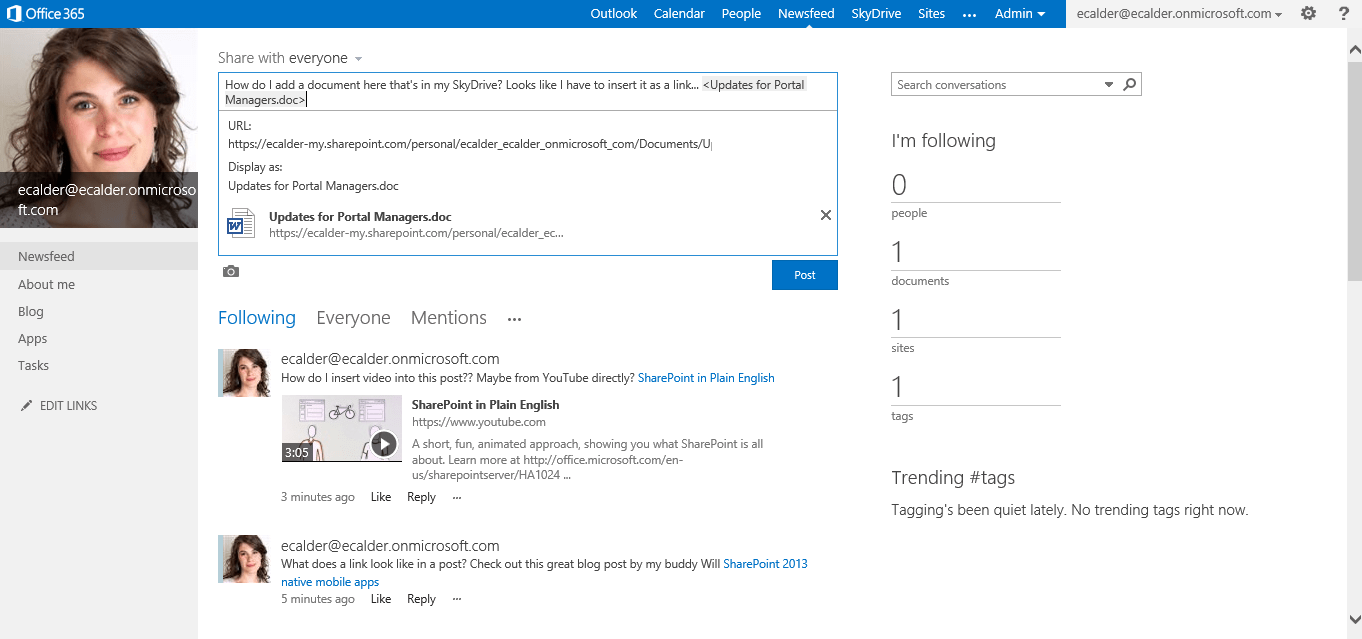This screenshot has width=1362, height=639.
Task: Open Sites in top navigation
Action: click(x=931, y=13)
